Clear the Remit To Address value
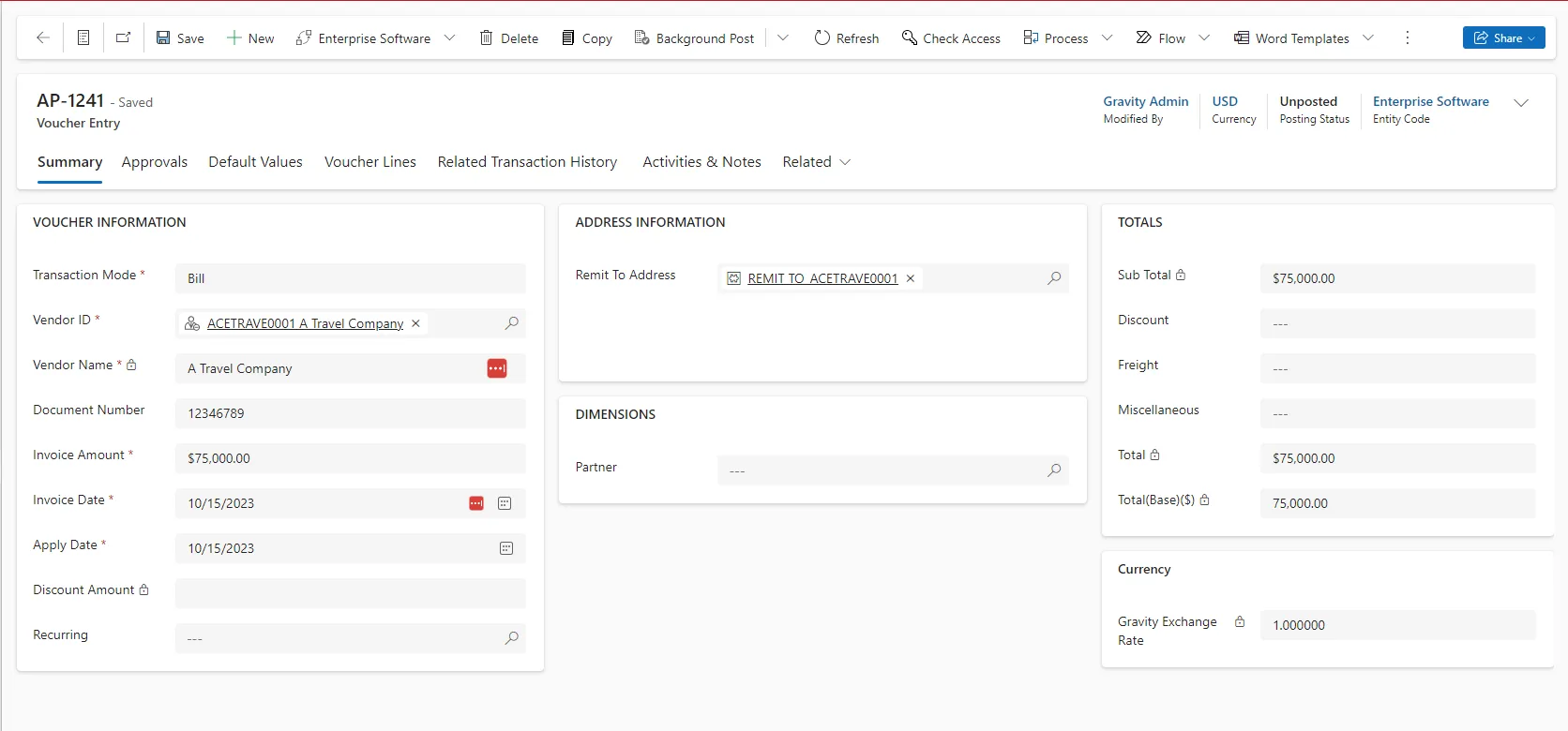The height and width of the screenshot is (731, 1568). [910, 278]
